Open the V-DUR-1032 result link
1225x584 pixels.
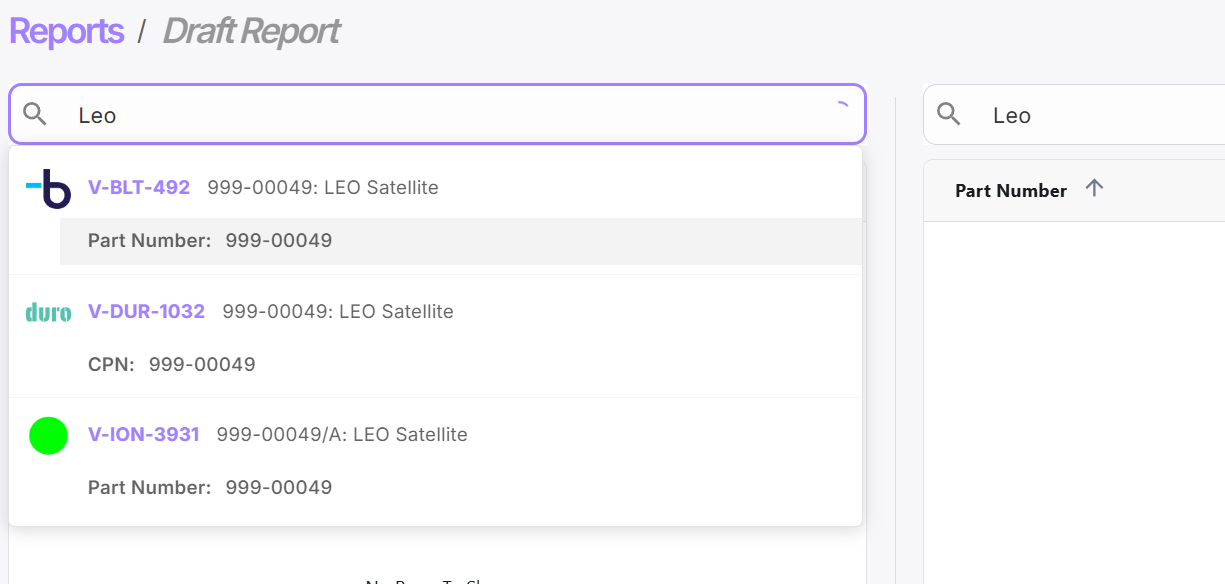click(146, 311)
